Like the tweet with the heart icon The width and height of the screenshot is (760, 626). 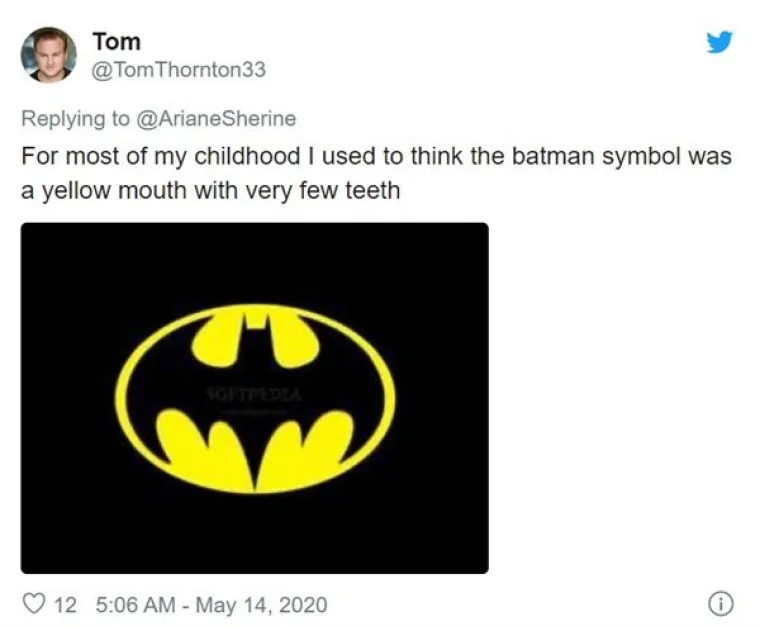pyautogui.click(x=34, y=605)
